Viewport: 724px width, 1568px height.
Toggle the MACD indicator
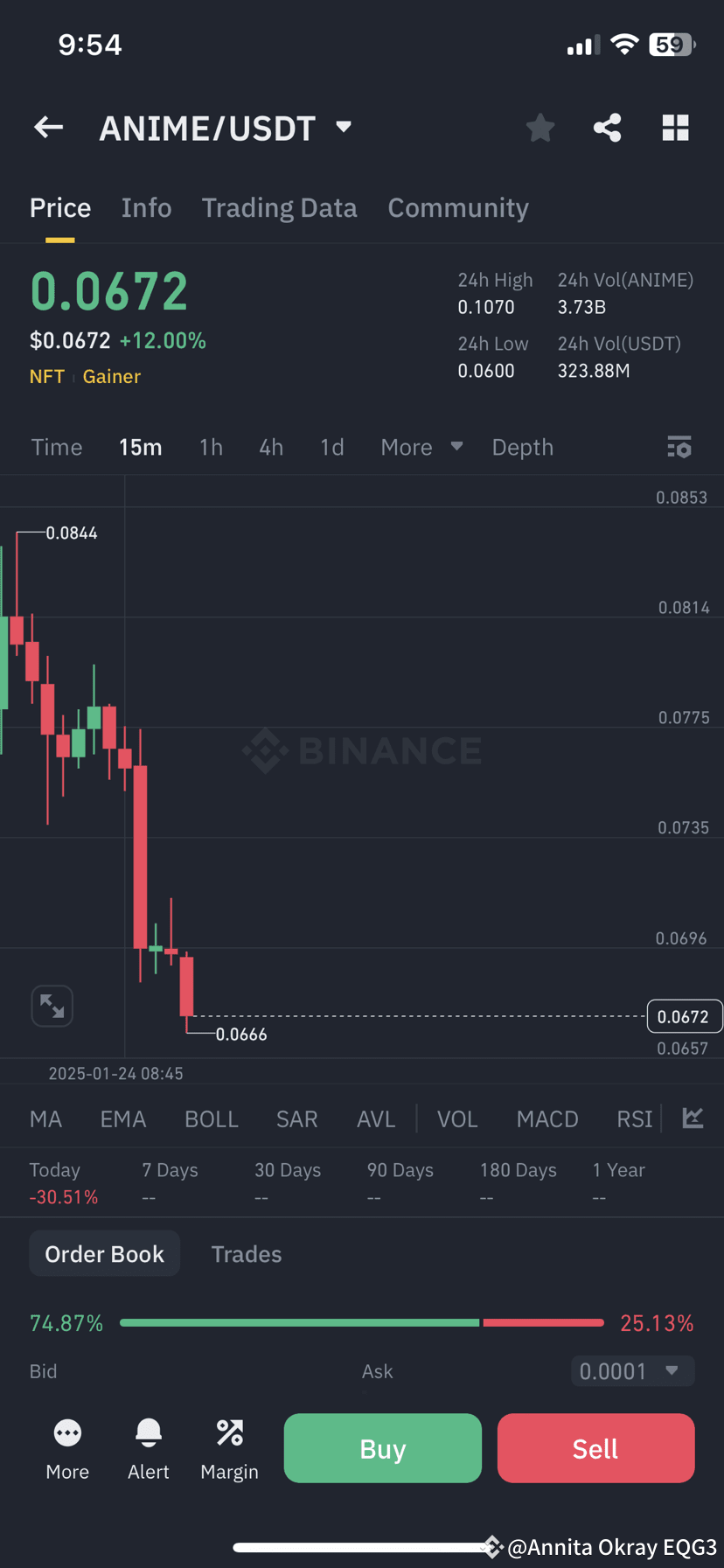547,1119
